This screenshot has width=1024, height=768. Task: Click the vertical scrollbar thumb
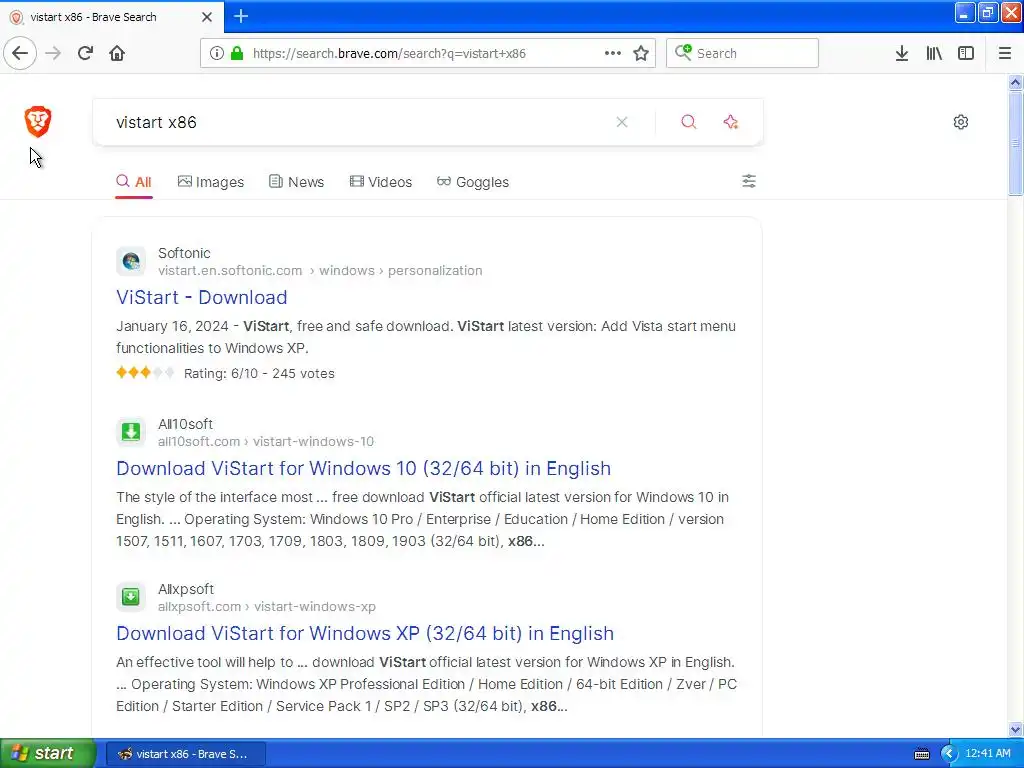point(1015,143)
